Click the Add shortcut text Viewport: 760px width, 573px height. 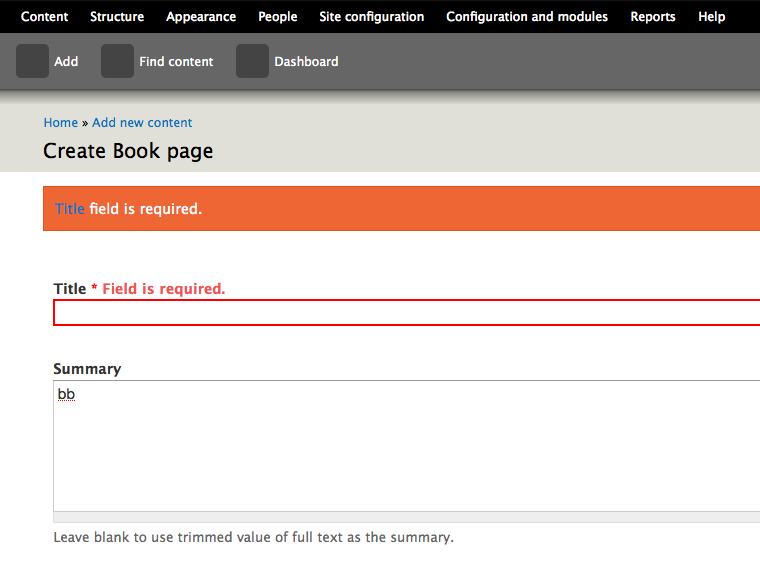click(66, 62)
